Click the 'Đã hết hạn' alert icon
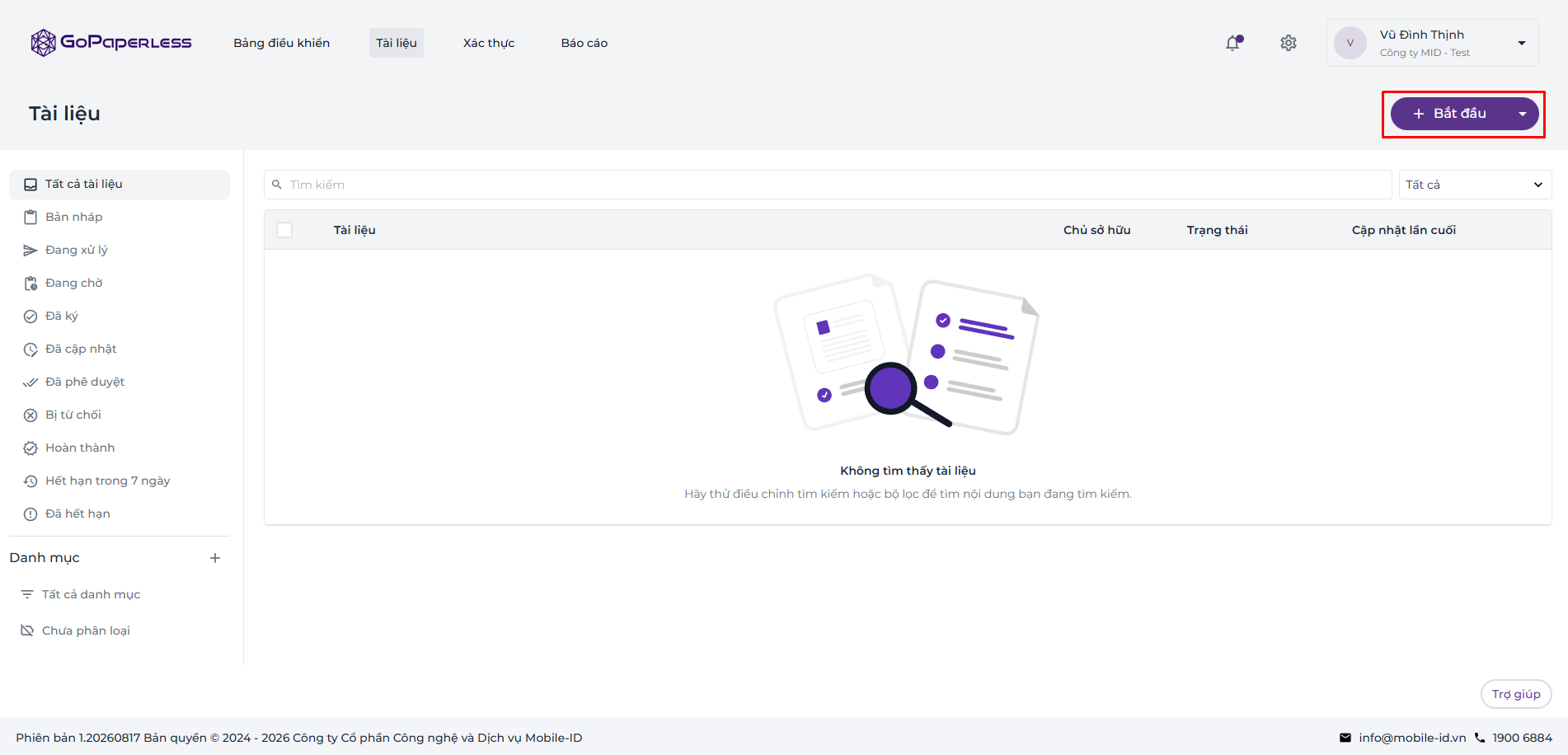 [x=31, y=514]
